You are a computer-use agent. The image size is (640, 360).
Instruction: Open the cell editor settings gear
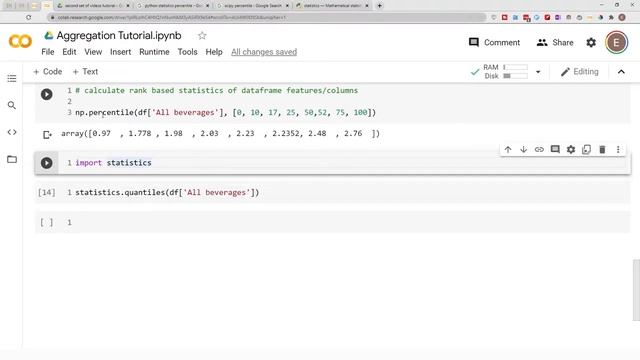pos(571,149)
